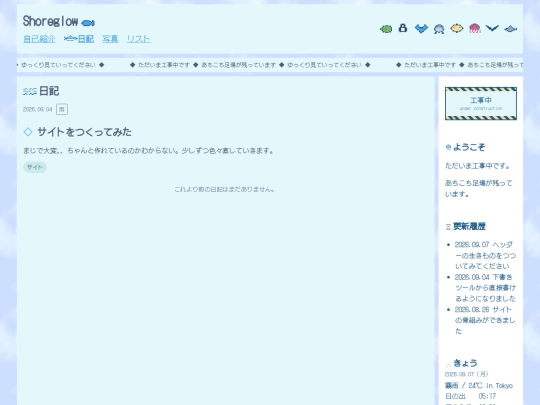540x405 pixels.
Task: Click the weather icon beside きょう
Action: [448, 364]
